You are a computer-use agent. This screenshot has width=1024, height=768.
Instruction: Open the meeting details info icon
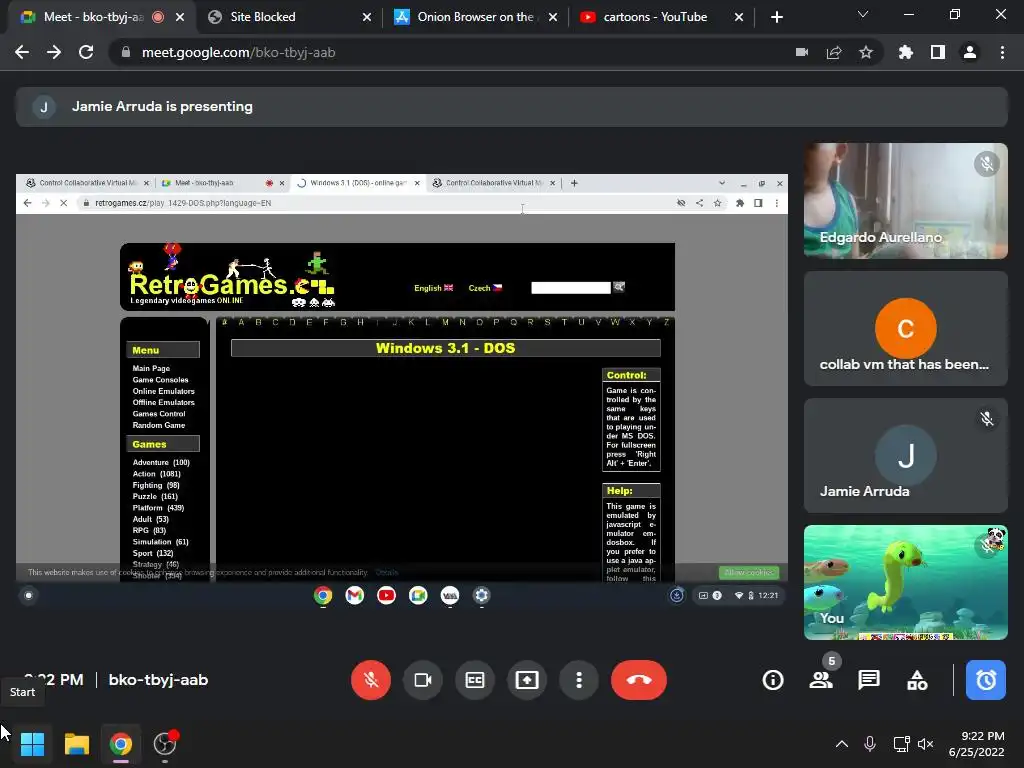tap(773, 680)
